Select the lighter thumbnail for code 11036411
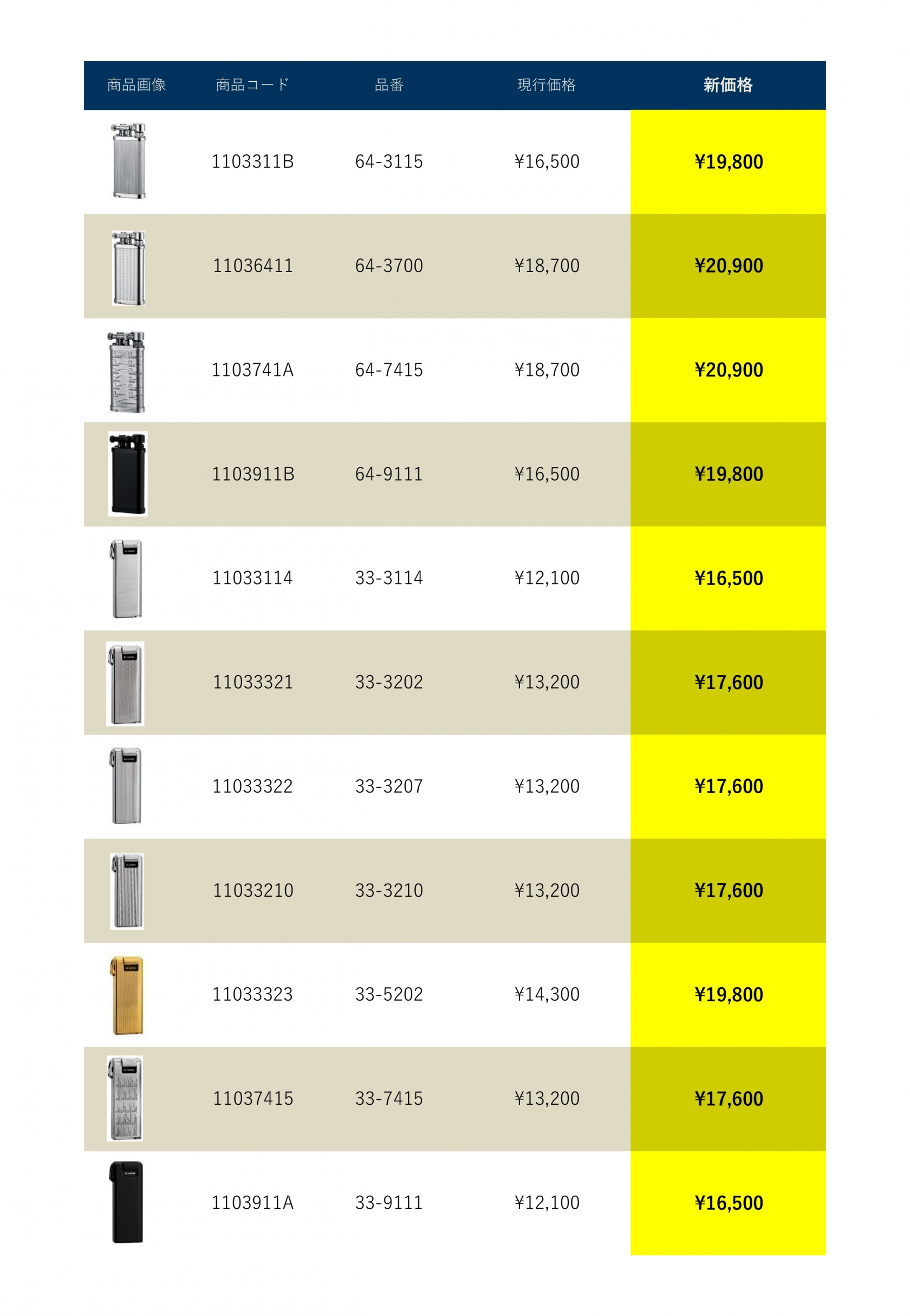The width and height of the screenshot is (910, 1316). (x=128, y=268)
